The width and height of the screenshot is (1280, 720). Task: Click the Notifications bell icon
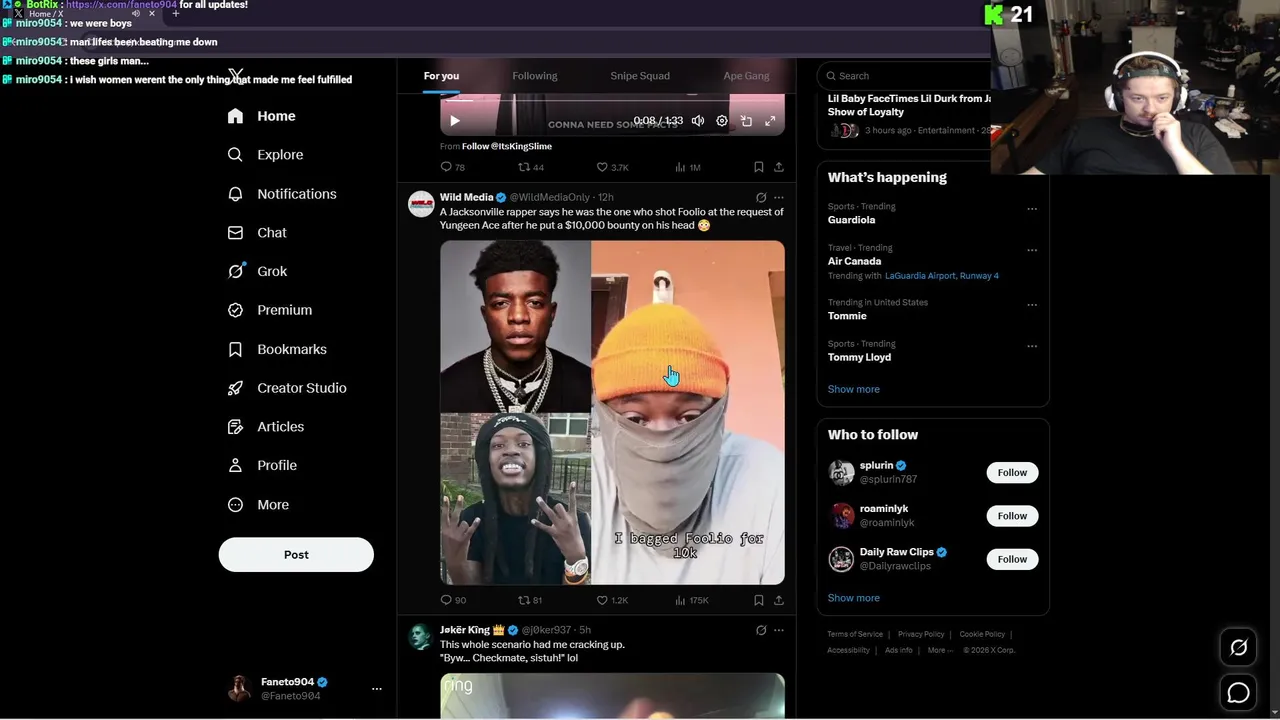pos(235,194)
